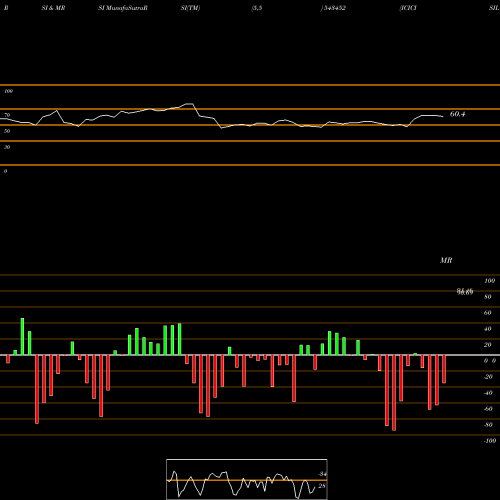Click the 30 level label on the RSI axis
This screenshot has height=500, width=500.
pos(7,147)
